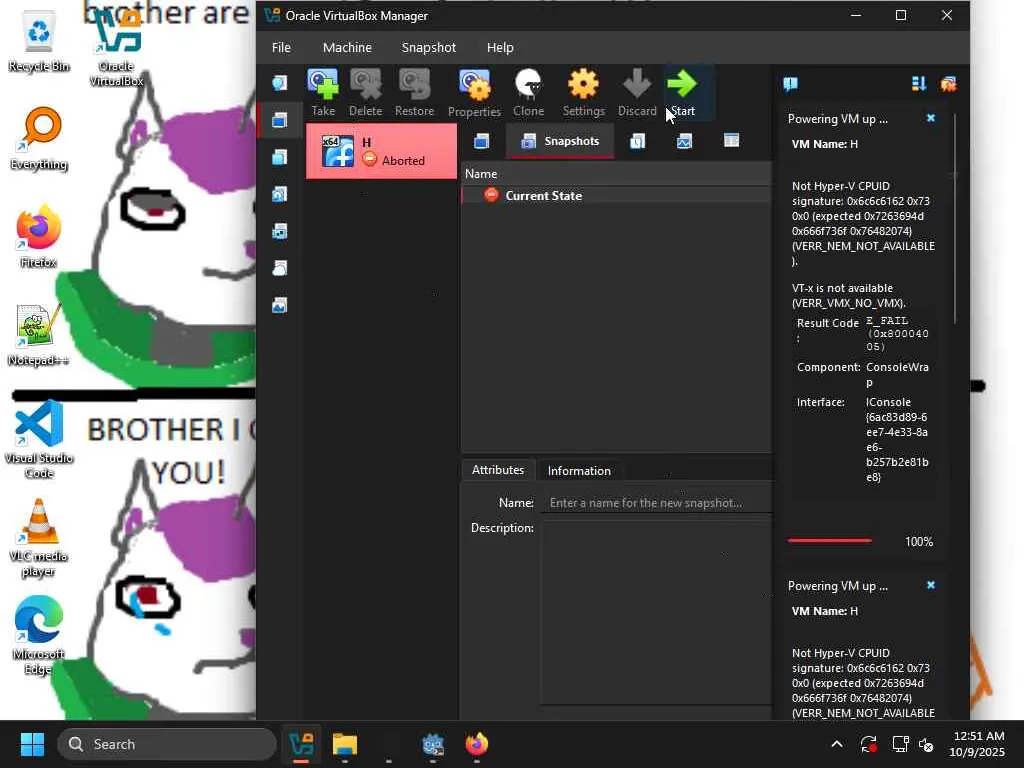Dismiss the second Powering VM up notification
Screen dimensions: 1024x768
tap(931, 585)
